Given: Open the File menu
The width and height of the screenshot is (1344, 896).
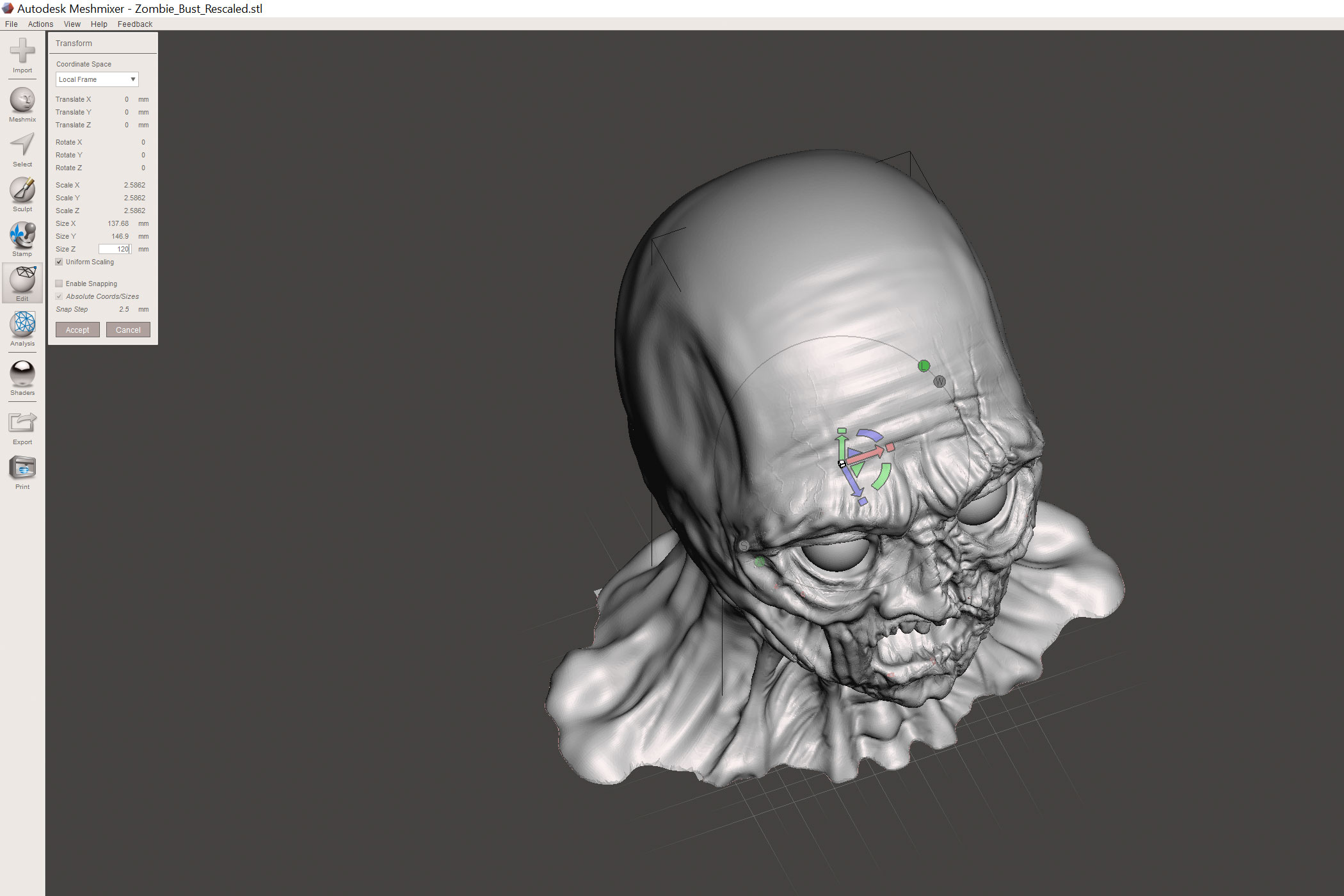Looking at the screenshot, I should 12,24.
